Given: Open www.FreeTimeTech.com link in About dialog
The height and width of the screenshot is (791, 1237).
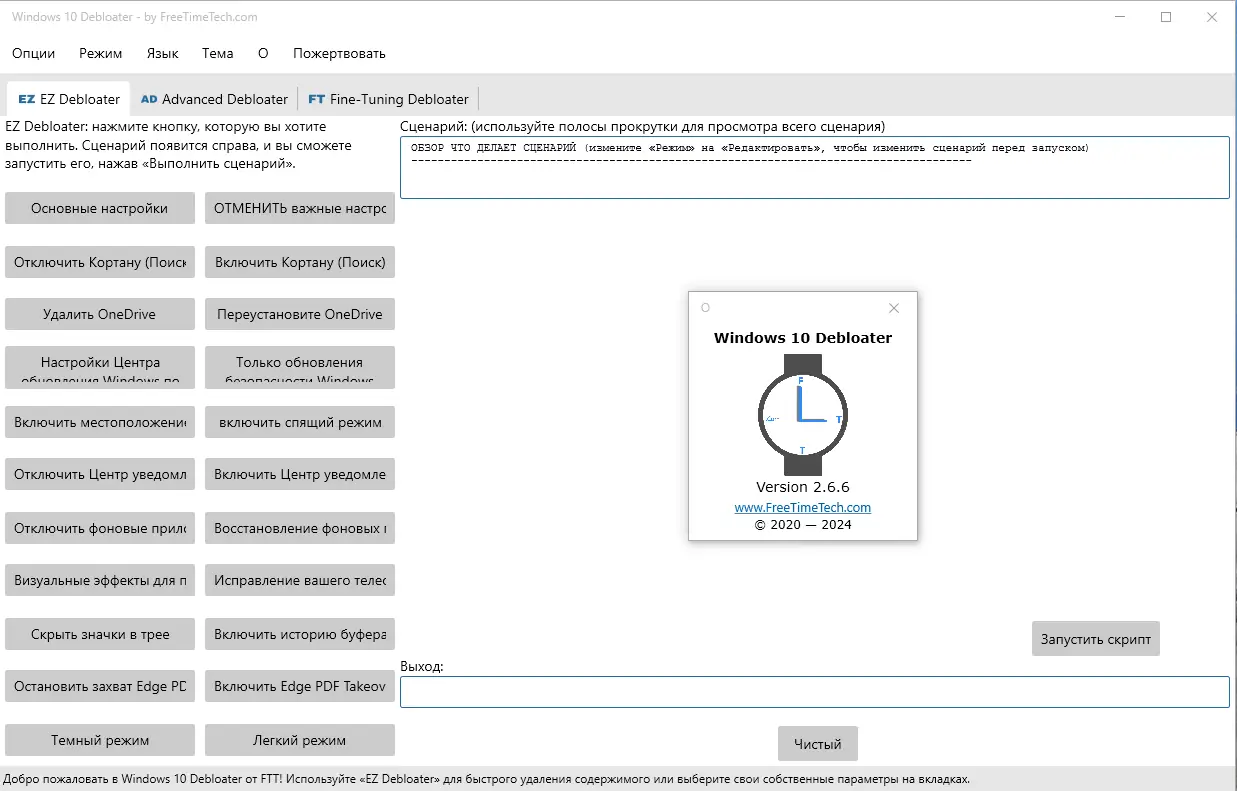Looking at the screenshot, I should tap(803, 507).
